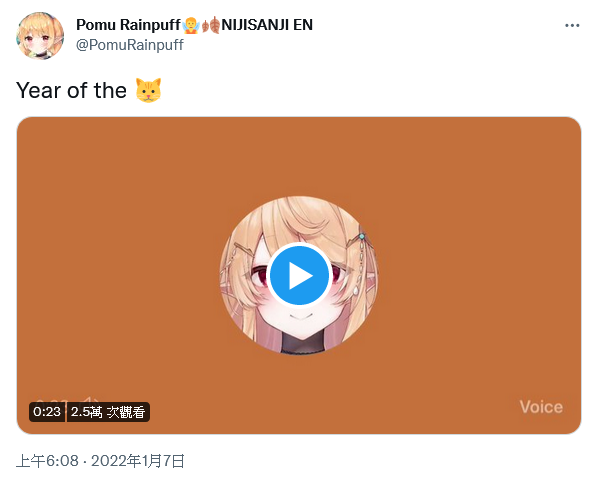Click the 2.5萬 次觀看 view count badge
Image resolution: width=598 pixels, height=486 pixels.
[x=108, y=412]
